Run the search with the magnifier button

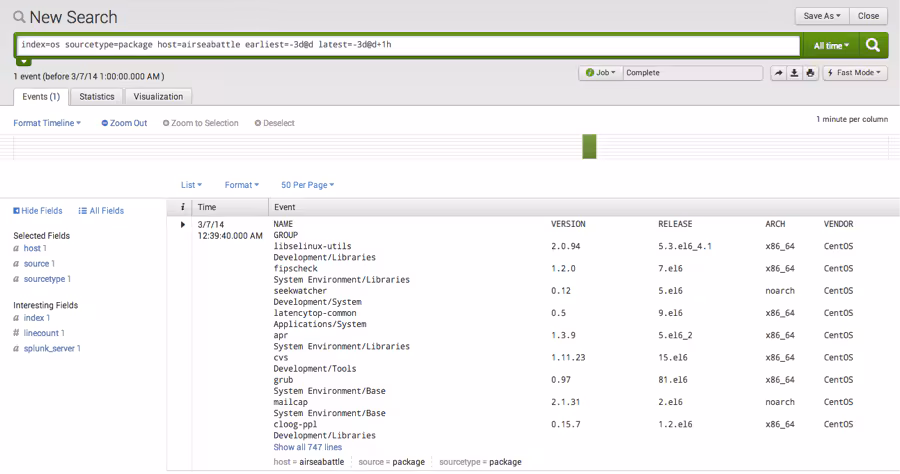point(873,46)
